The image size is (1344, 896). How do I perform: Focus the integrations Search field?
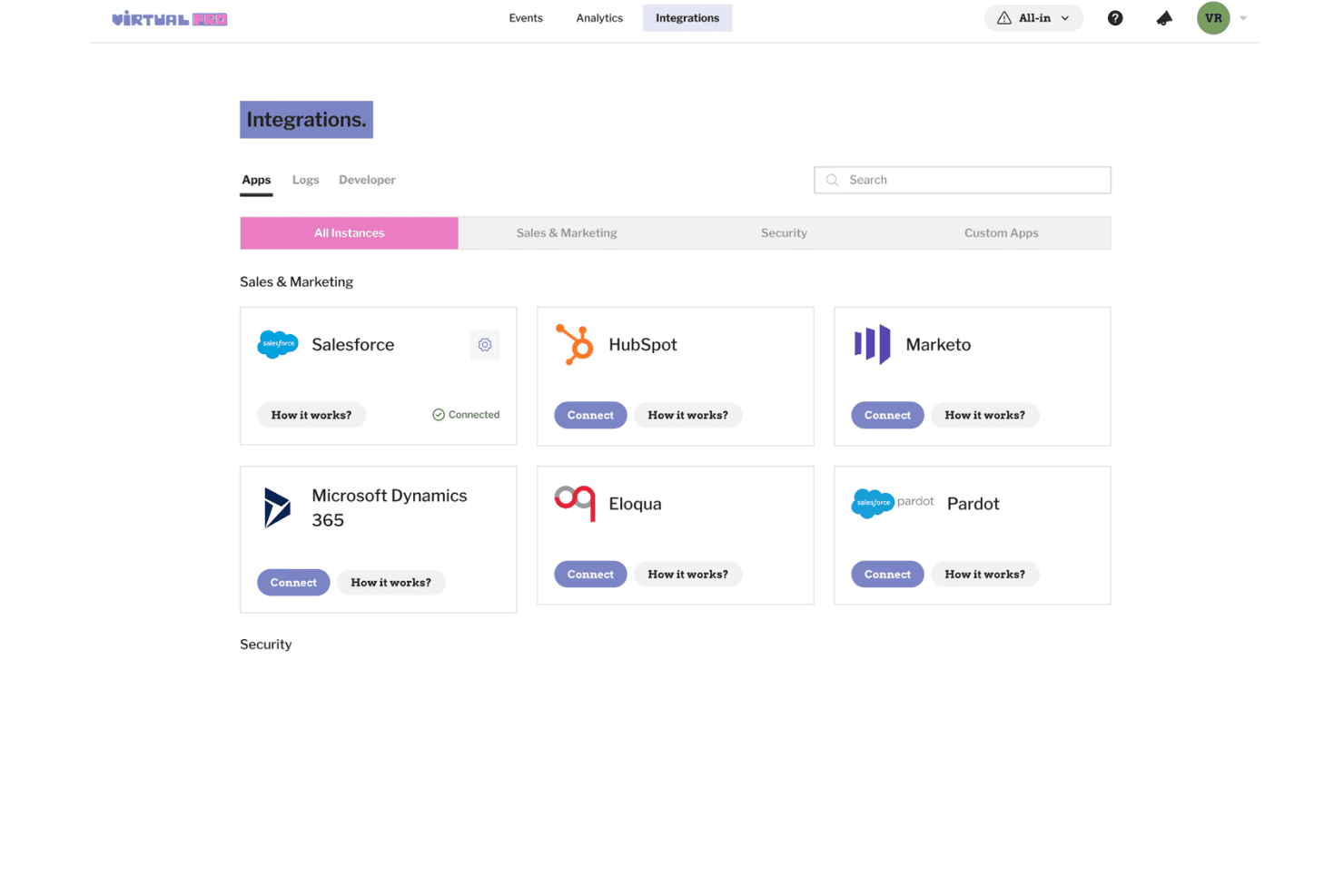(x=963, y=180)
